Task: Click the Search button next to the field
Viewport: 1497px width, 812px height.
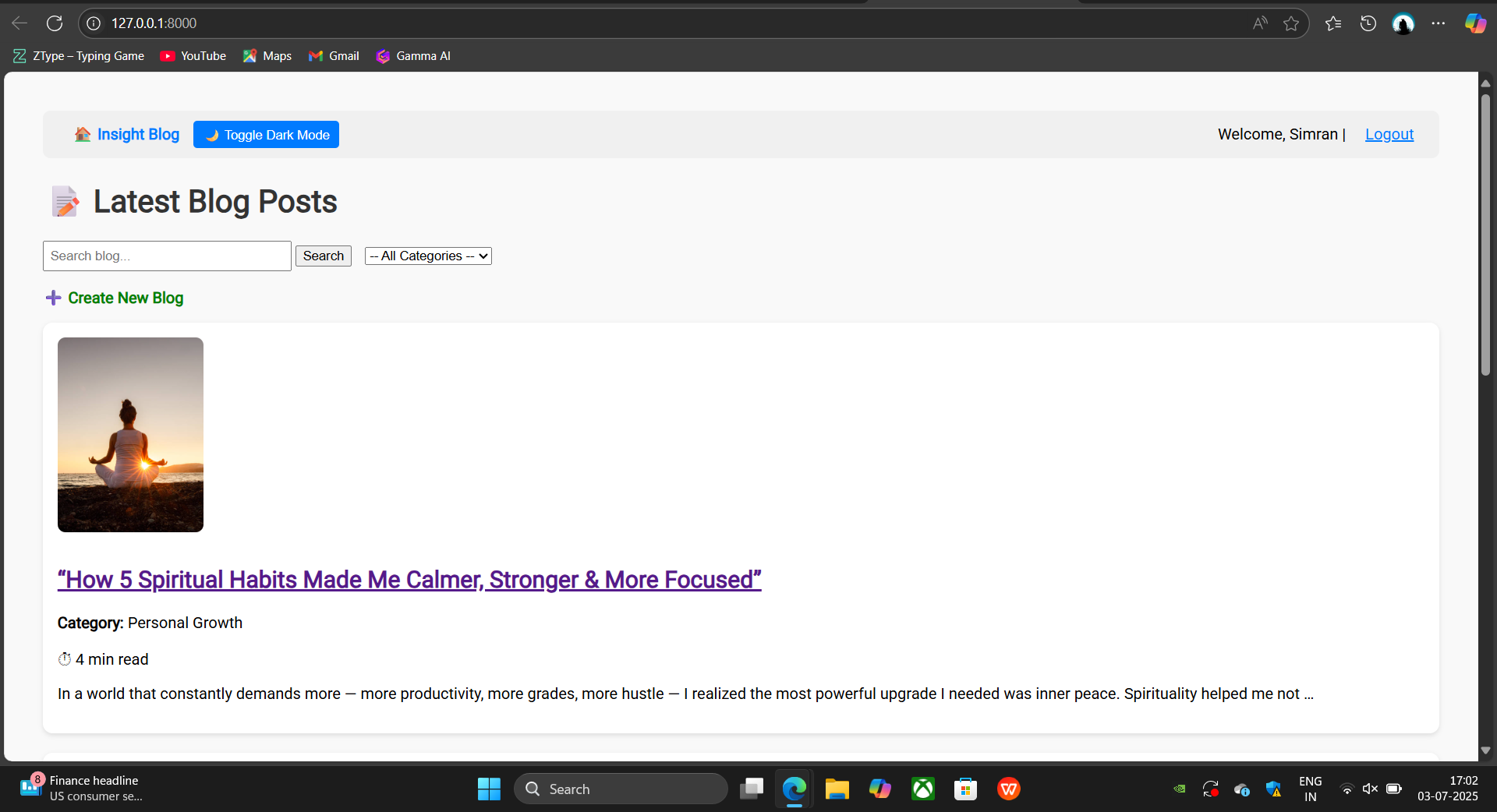Action: click(324, 256)
